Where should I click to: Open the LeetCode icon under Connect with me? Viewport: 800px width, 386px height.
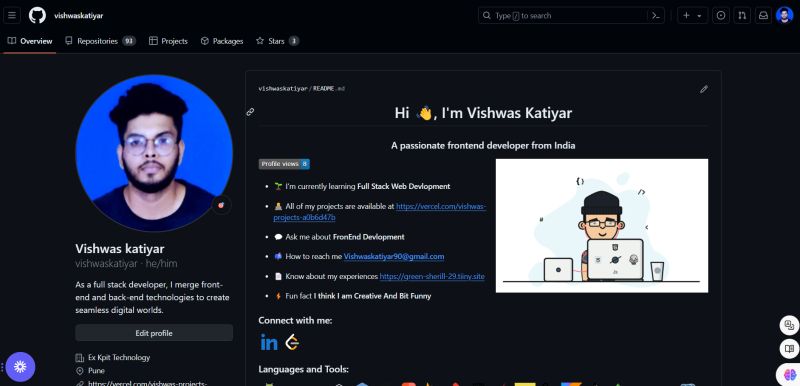click(x=292, y=343)
